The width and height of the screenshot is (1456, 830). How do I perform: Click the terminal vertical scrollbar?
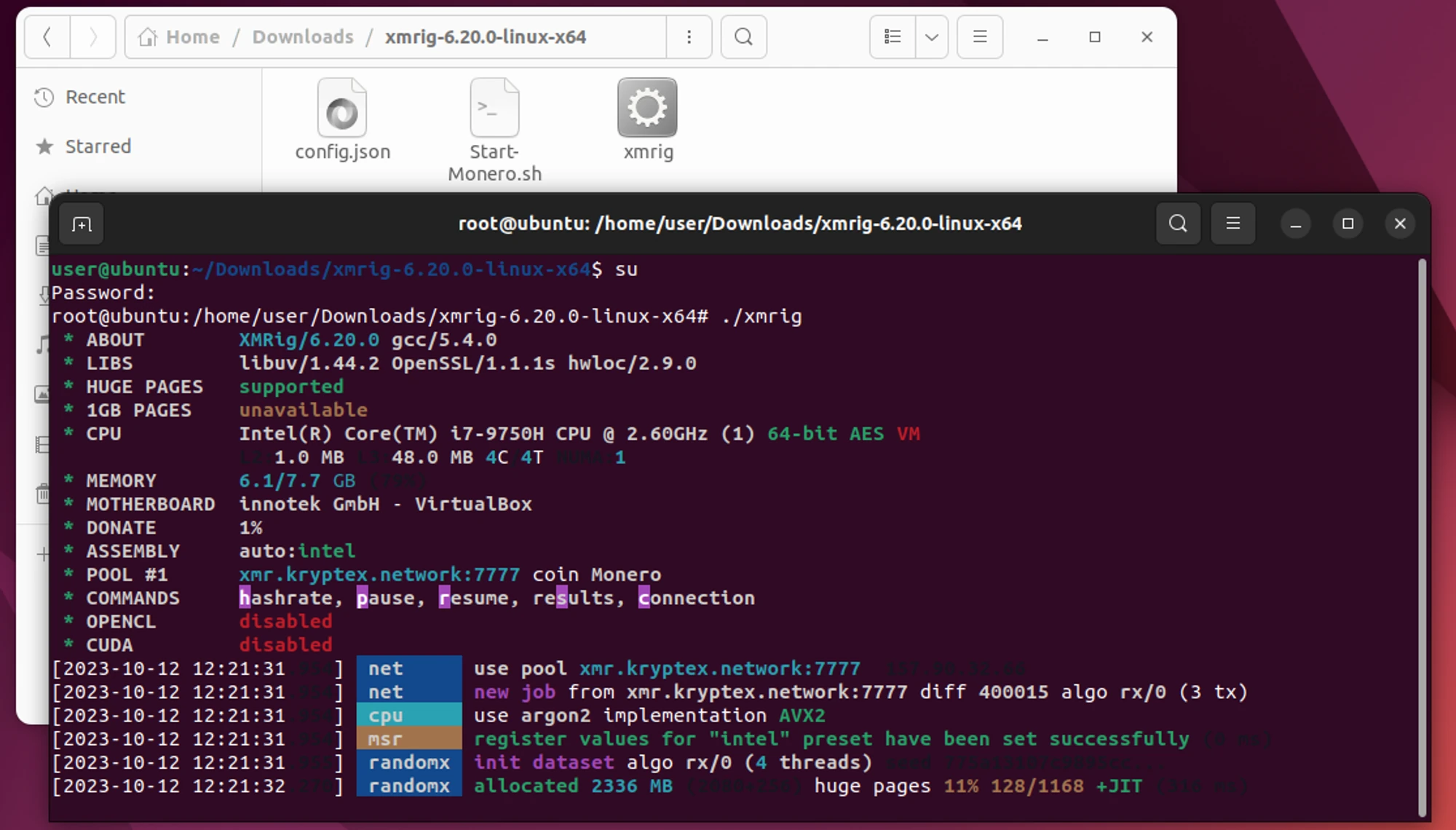(x=1422, y=537)
